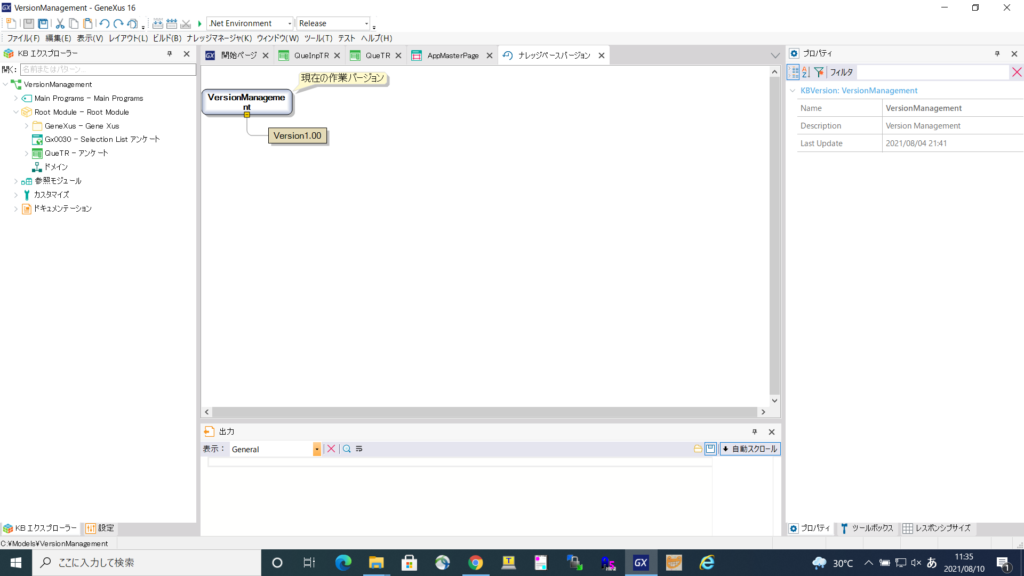The width and height of the screenshot is (1024, 576).
Task: Toggle the 自動スクロール auto-scroll button
Action: (750, 449)
